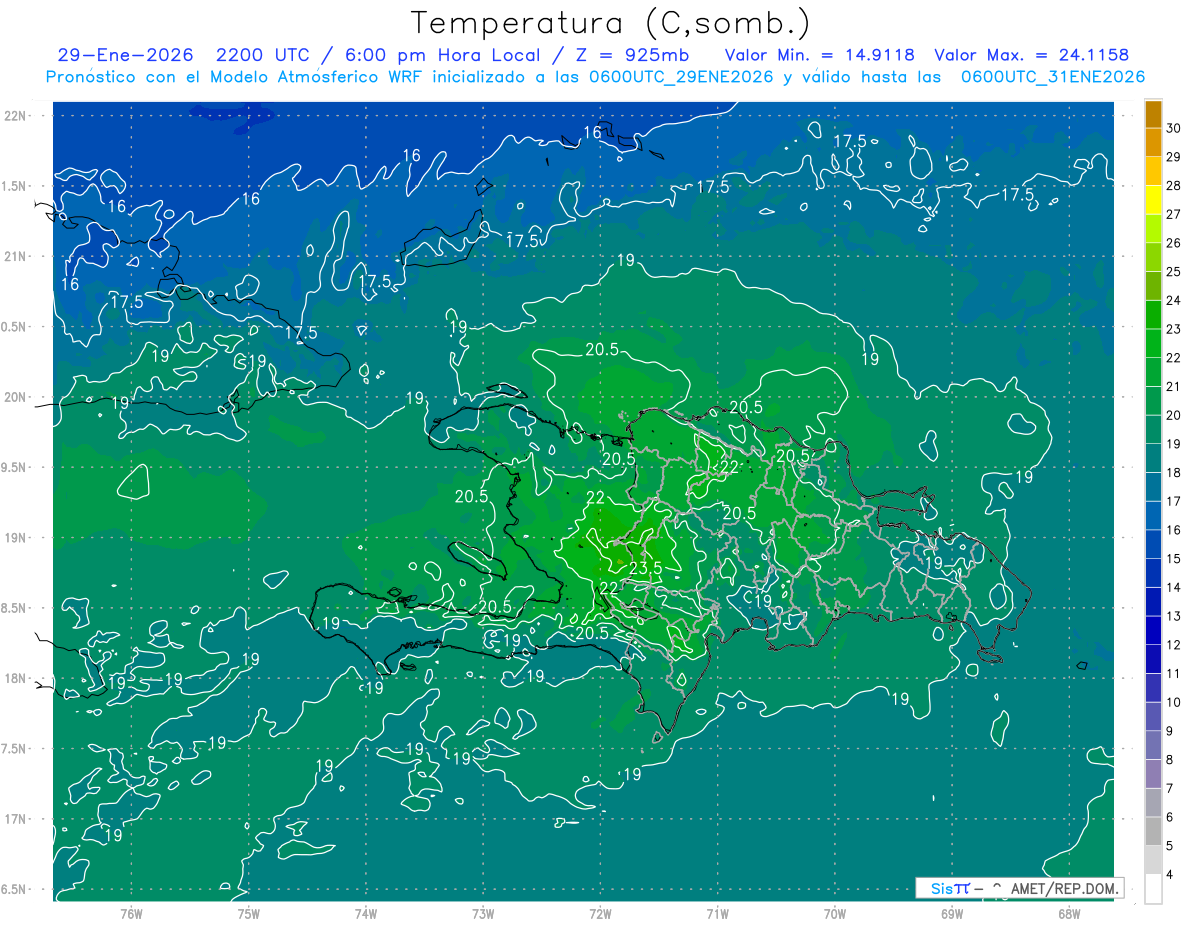This screenshot has height=927, width=1200.
Task: Click the green legend swatch between 22 and 23
Action: 1153,344
